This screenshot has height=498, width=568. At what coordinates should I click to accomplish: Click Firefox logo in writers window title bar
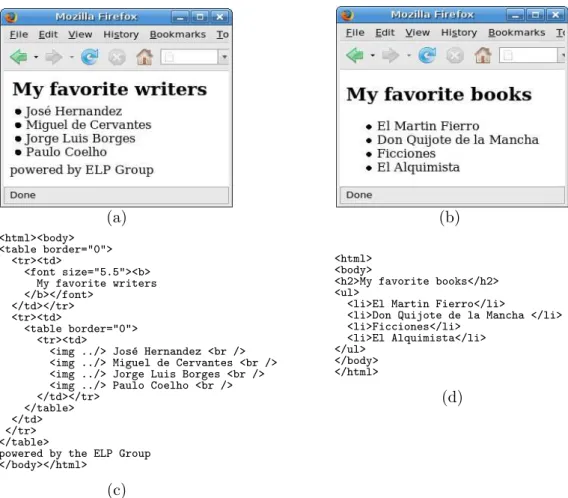(x=11, y=17)
